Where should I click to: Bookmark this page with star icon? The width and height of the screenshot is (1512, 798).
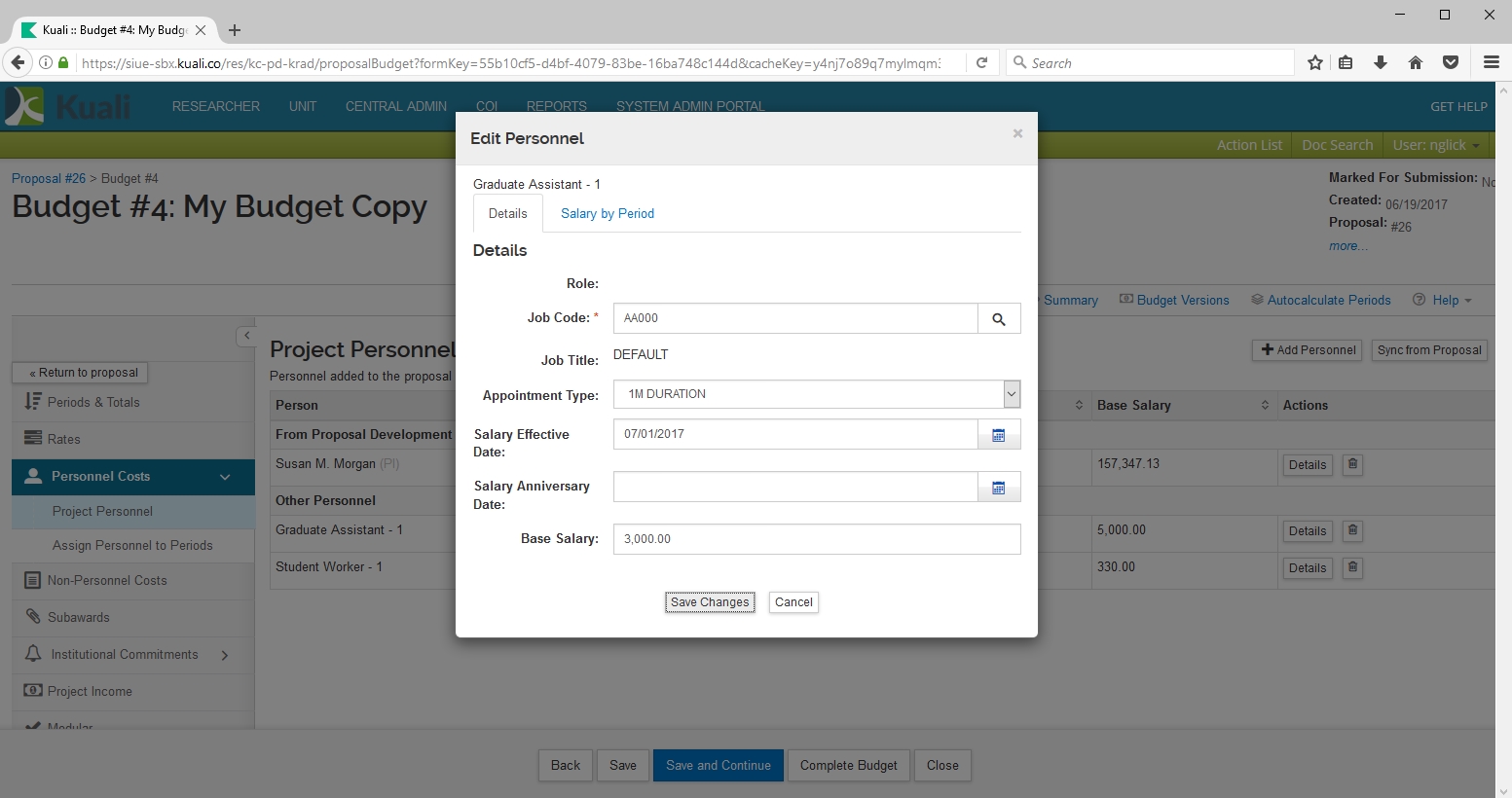pyautogui.click(x=1315, y=62)
